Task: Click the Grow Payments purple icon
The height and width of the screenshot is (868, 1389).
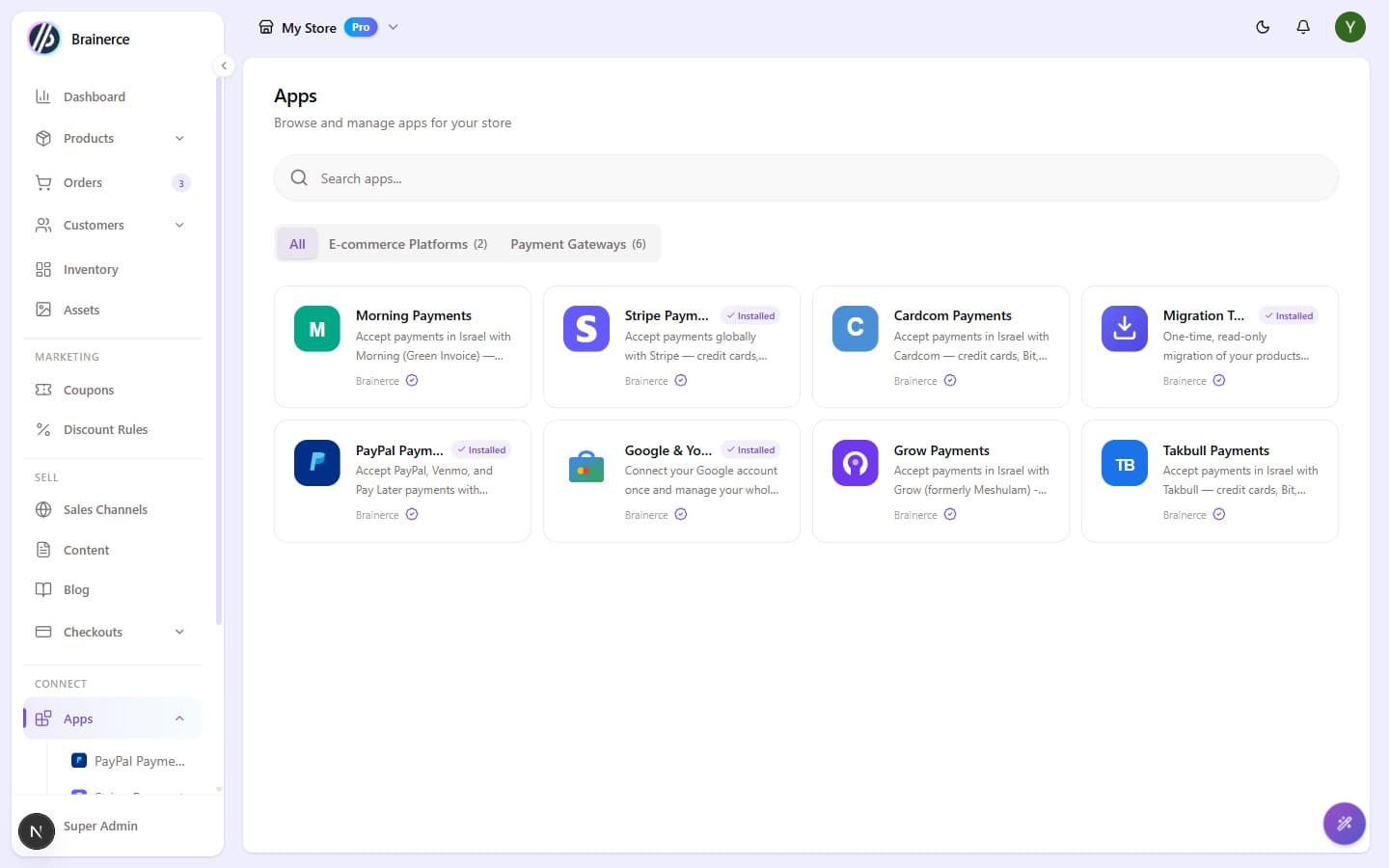Action: [856, 463]
